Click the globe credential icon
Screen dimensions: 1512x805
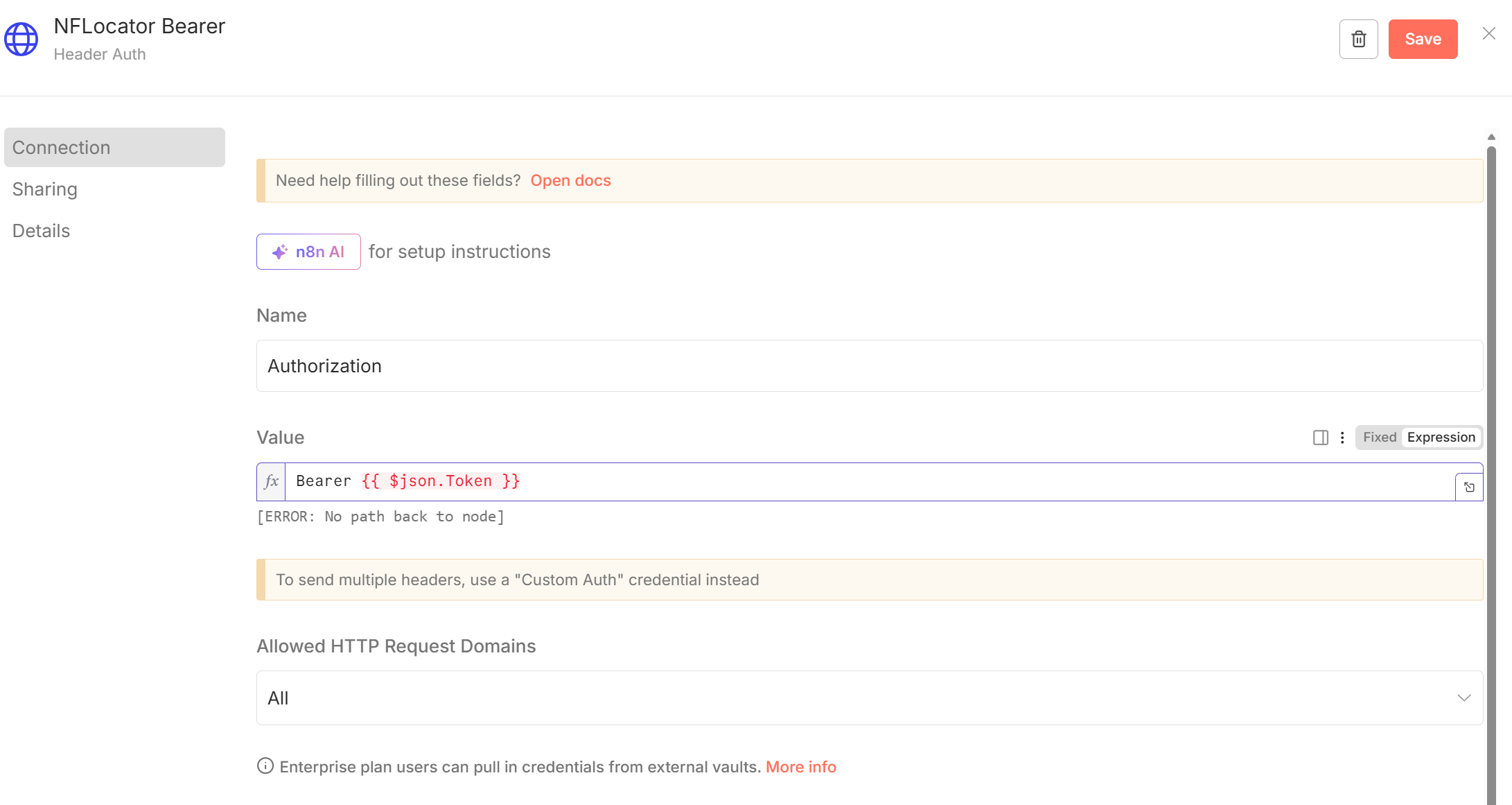[x=21, y=39]
